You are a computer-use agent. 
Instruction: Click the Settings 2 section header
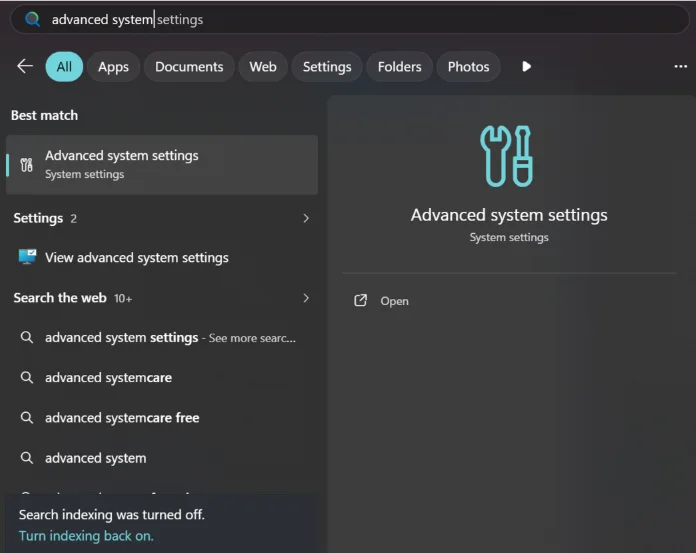point(45,218)
